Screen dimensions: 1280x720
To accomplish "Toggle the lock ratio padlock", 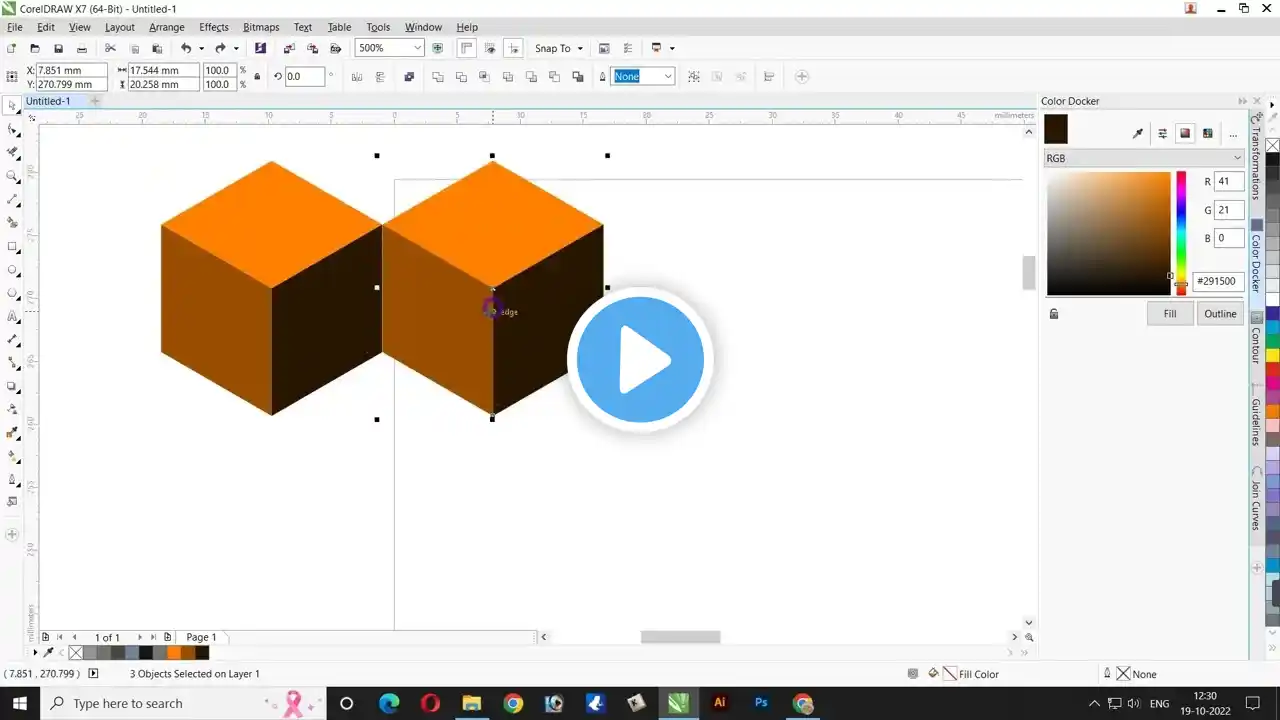I will coord(257,77).
